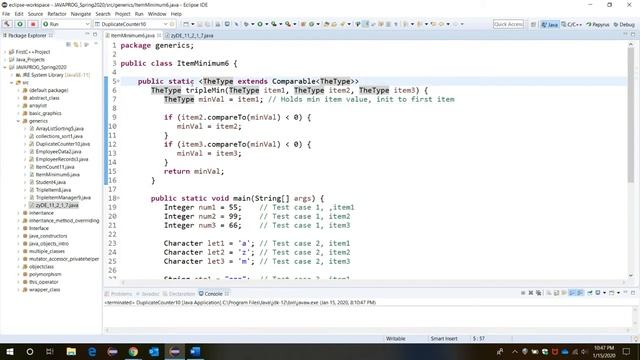This screenshot has width=640, height=360.
Task: Open the Window menu
Action: click(x=157, y=14)
